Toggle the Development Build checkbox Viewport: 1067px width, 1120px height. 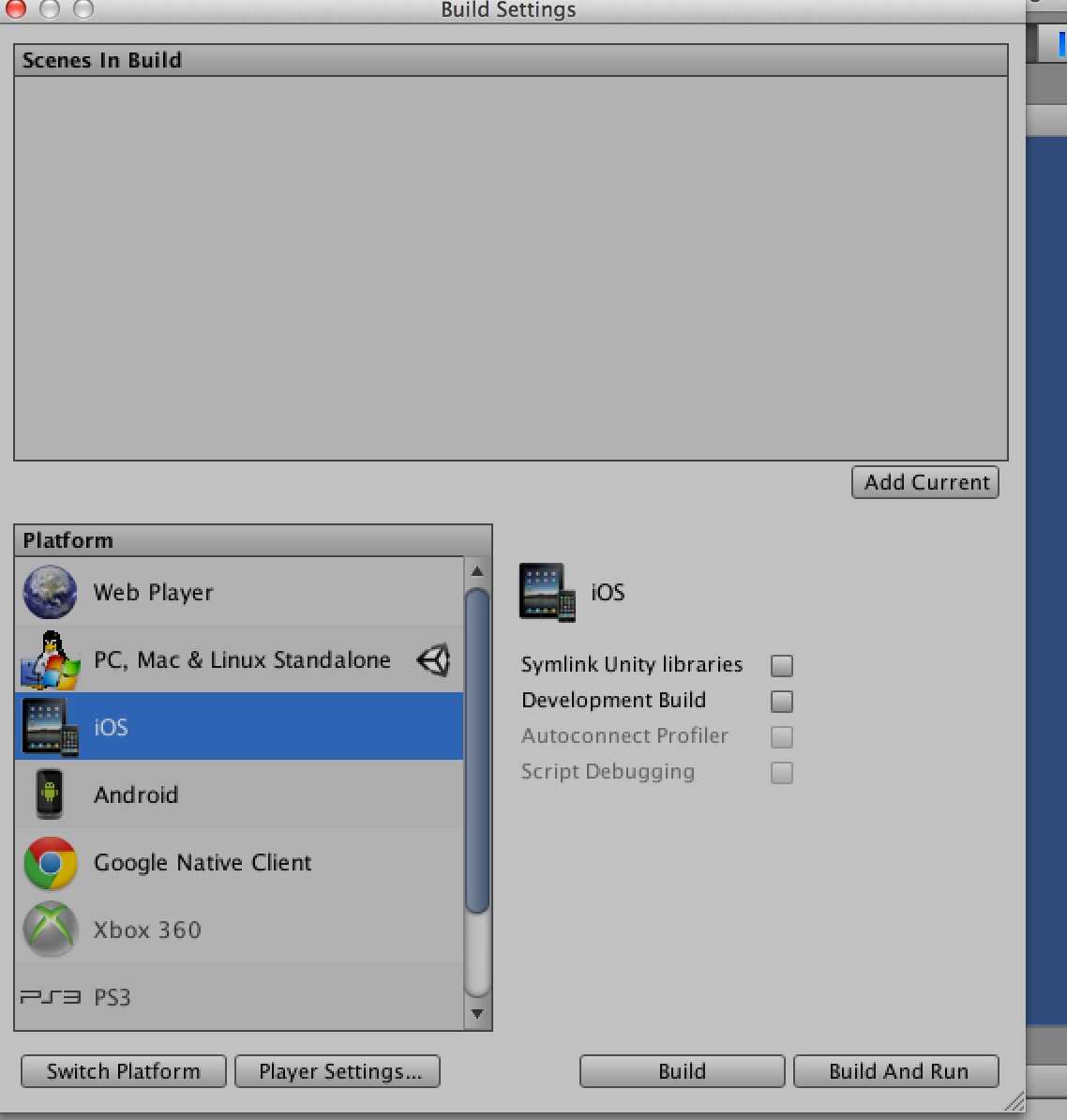782,701
